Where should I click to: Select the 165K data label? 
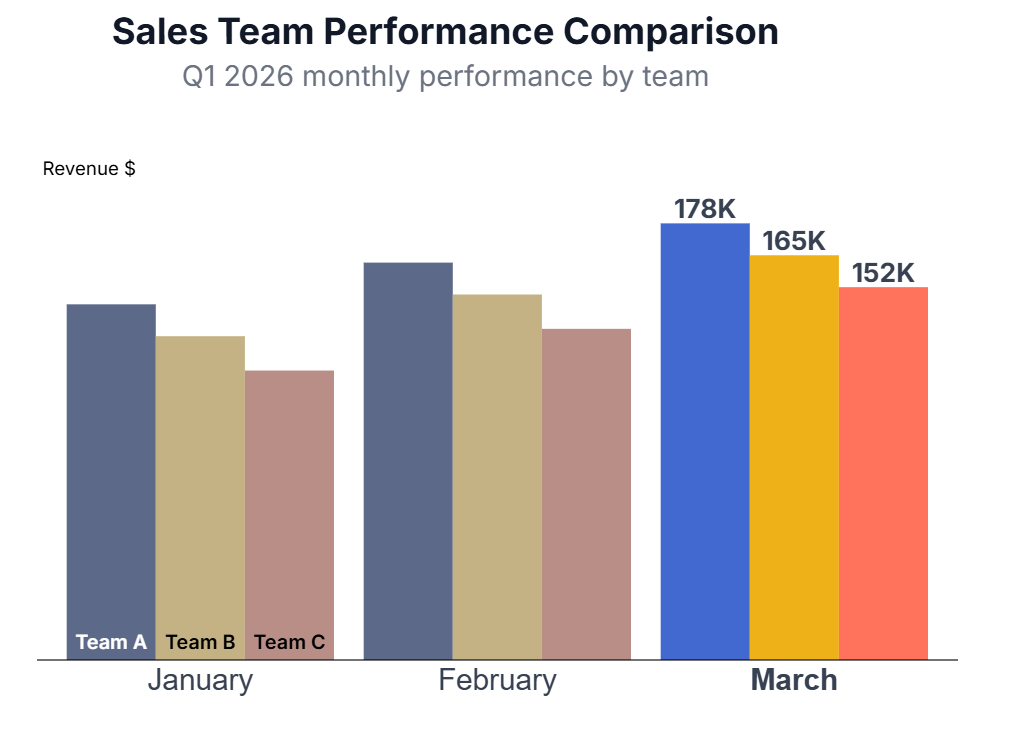[x=794, y=241]
